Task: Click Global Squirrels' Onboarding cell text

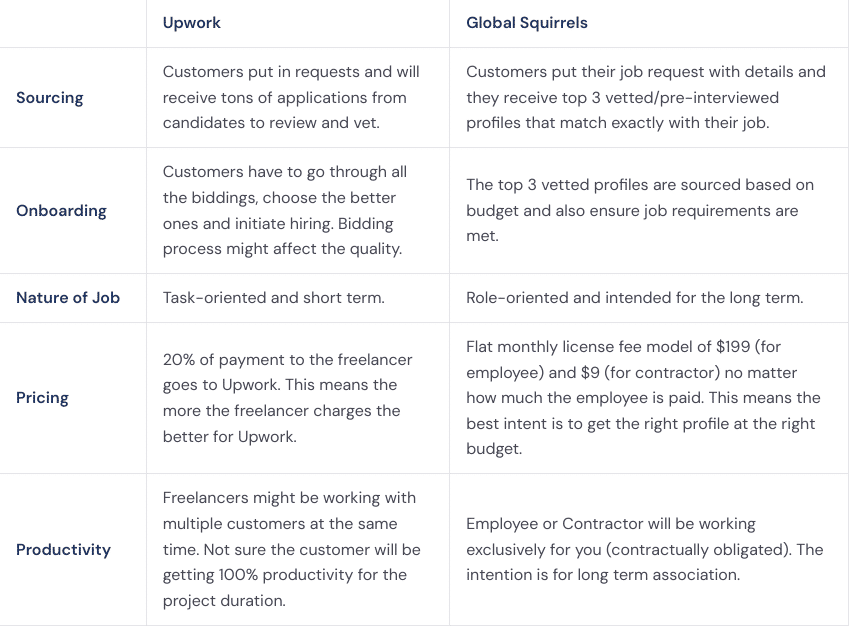Action: point(640,211)
